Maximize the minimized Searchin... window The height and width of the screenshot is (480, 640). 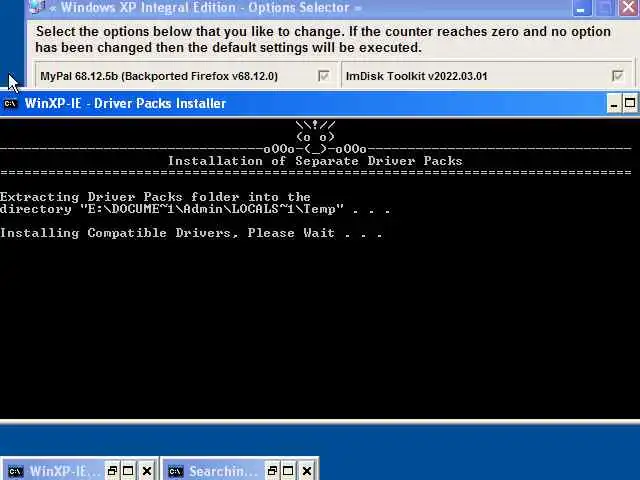coord(288,471)
